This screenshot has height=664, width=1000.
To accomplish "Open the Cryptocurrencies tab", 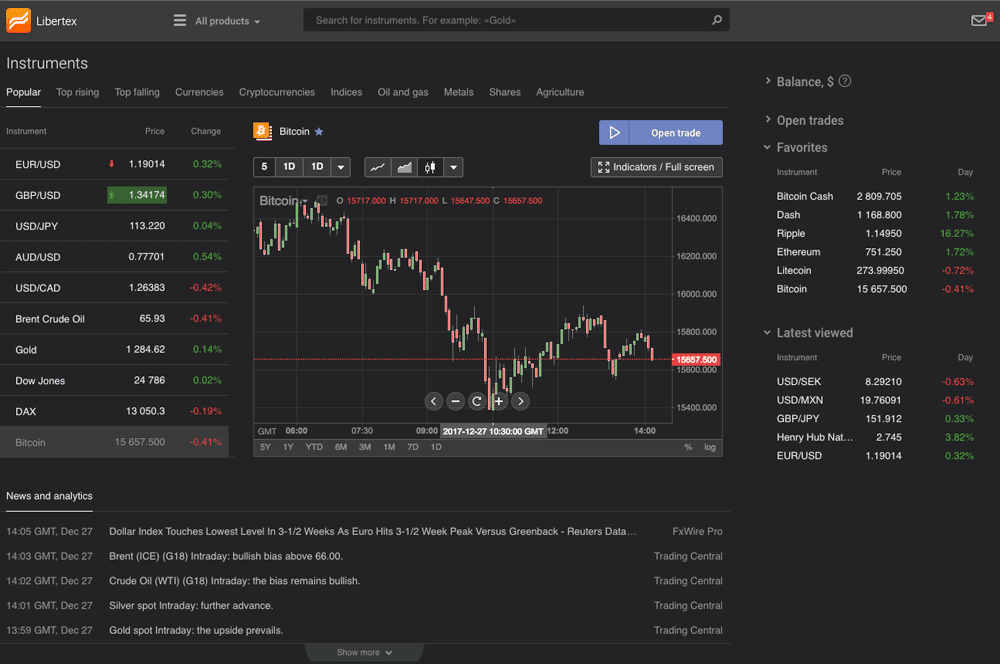I will [277, 92].
